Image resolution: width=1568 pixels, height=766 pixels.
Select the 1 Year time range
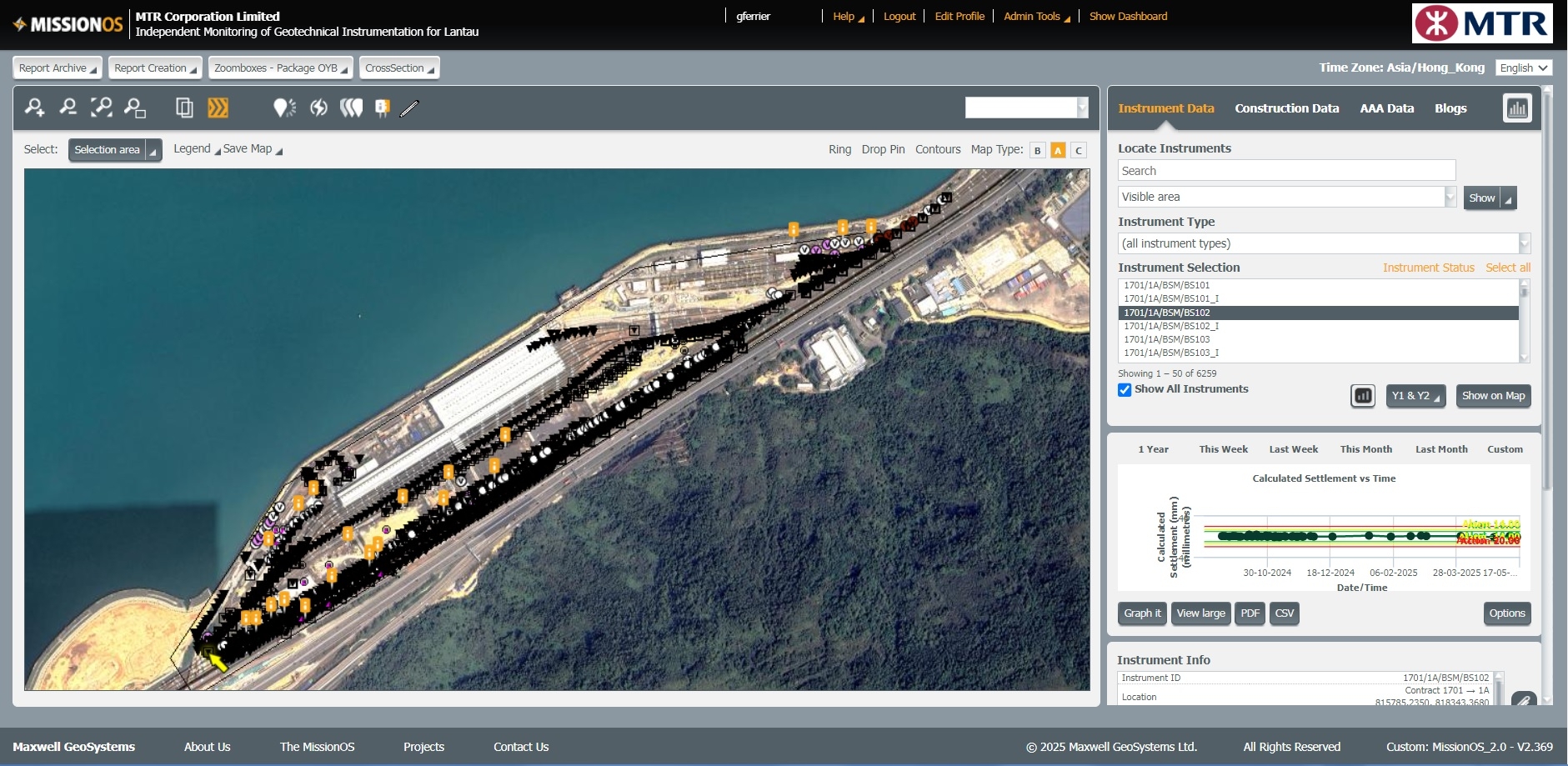tap(1153, 449)
